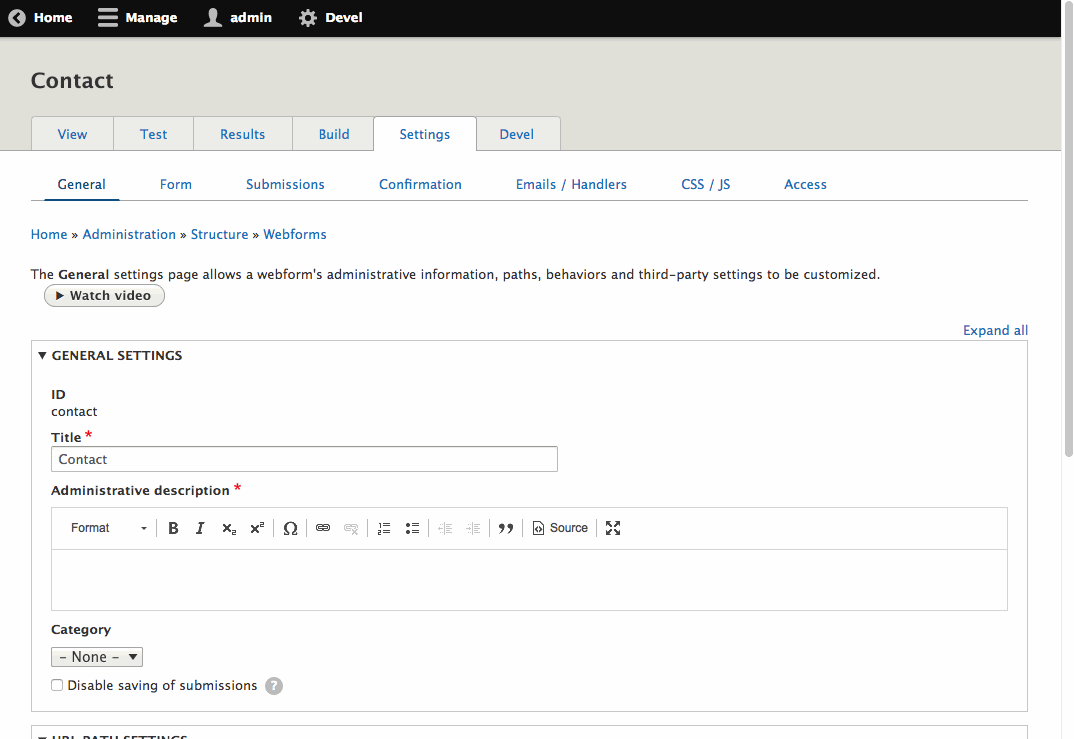Toggle italic formatting in editor
This screenshot has height=739, width=1074.
200,528
